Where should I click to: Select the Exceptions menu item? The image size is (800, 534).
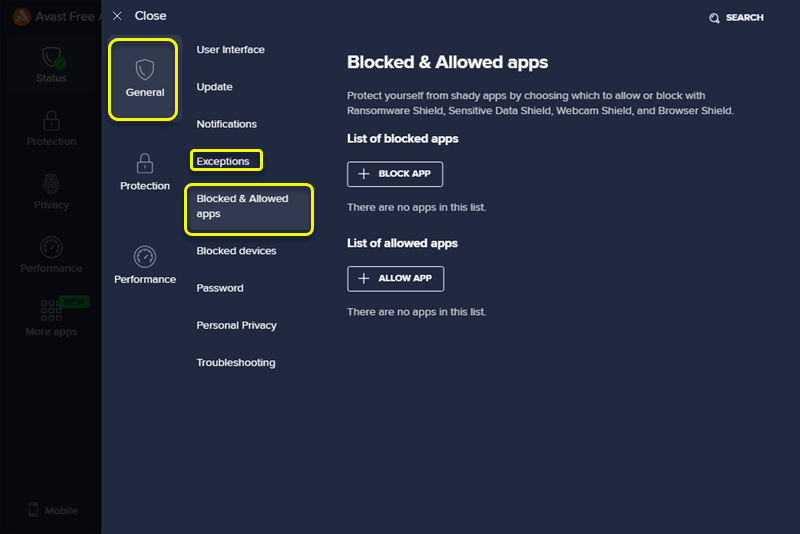(223, 161)
